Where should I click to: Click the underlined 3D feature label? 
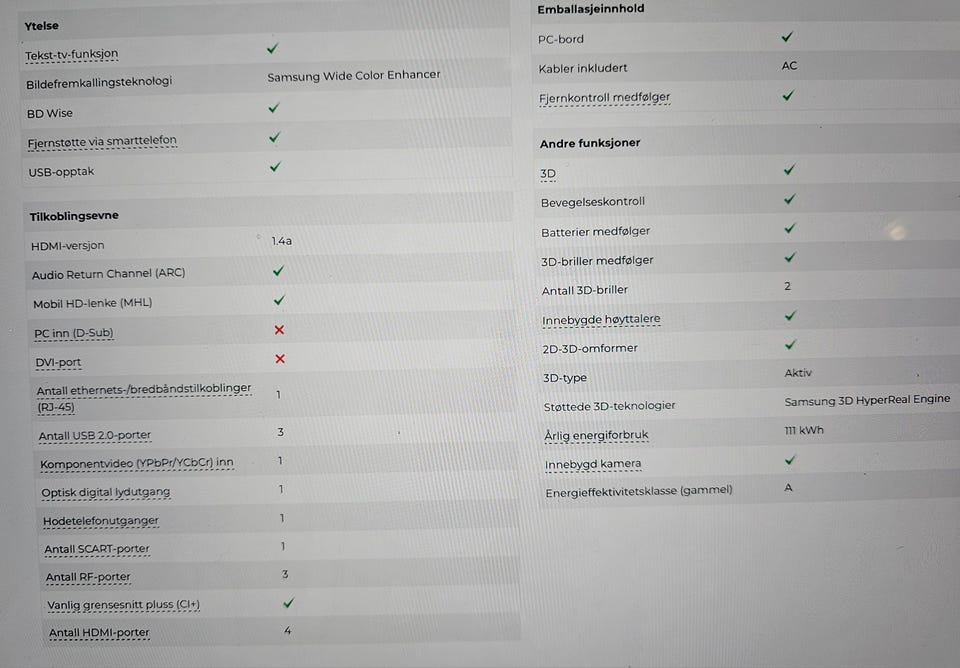(548, 174)
